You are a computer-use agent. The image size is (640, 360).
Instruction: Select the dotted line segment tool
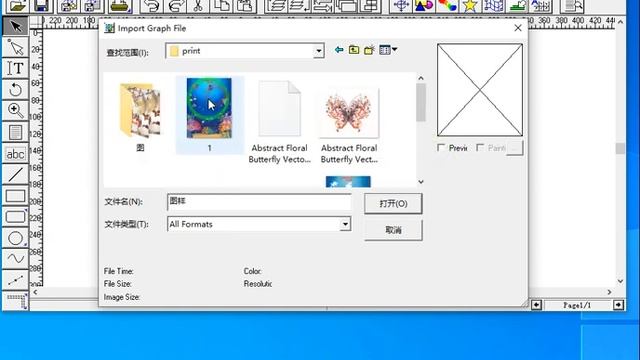coord(16,280)
